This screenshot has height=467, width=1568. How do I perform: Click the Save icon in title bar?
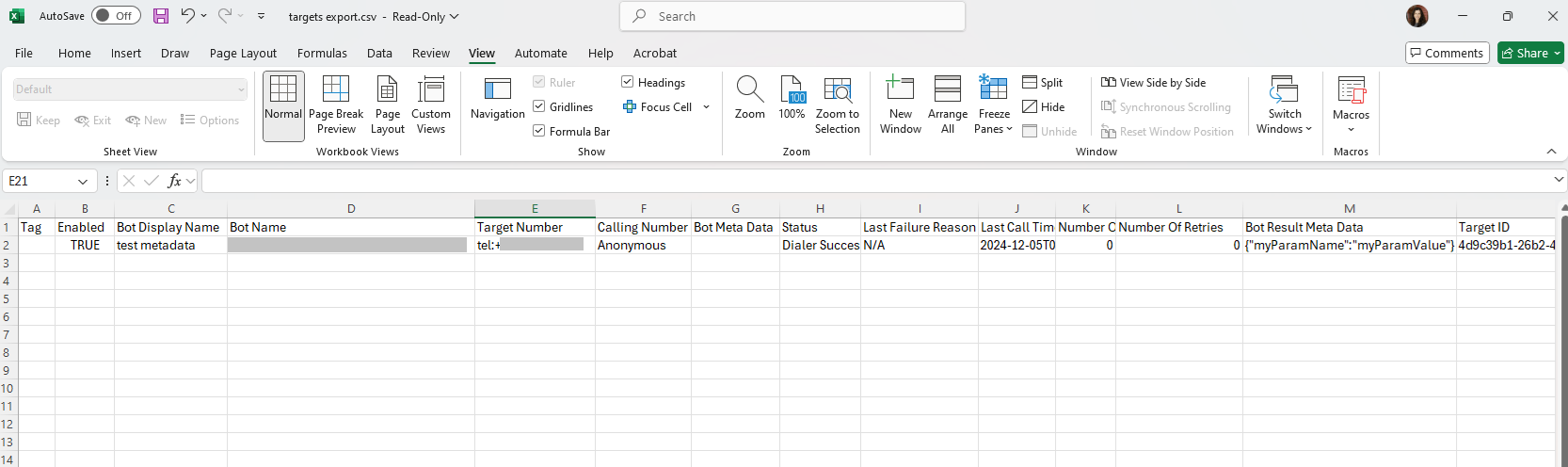pos(161,16)
